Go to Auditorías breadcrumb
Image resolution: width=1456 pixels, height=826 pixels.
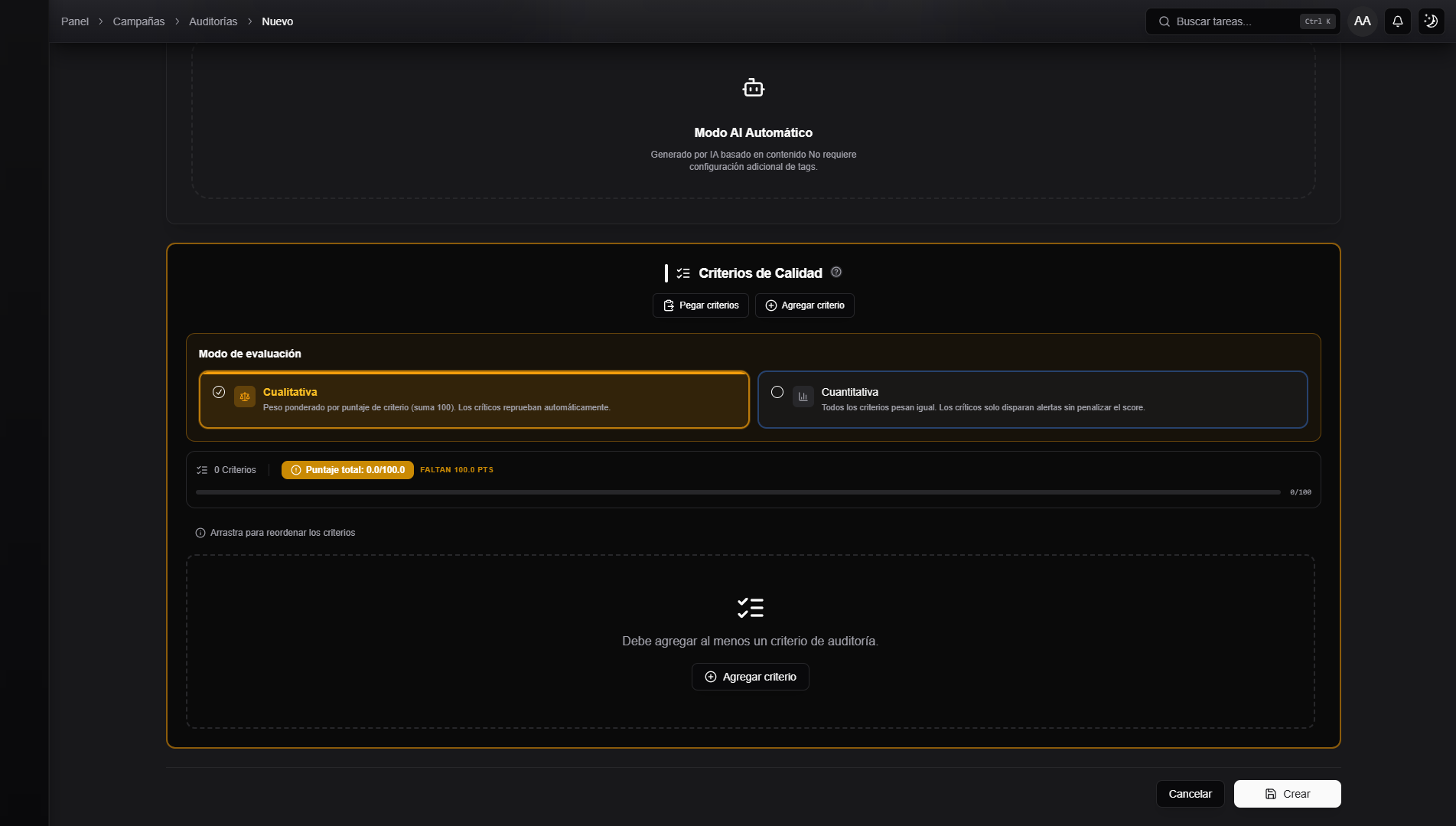click(x=213, y=21)
